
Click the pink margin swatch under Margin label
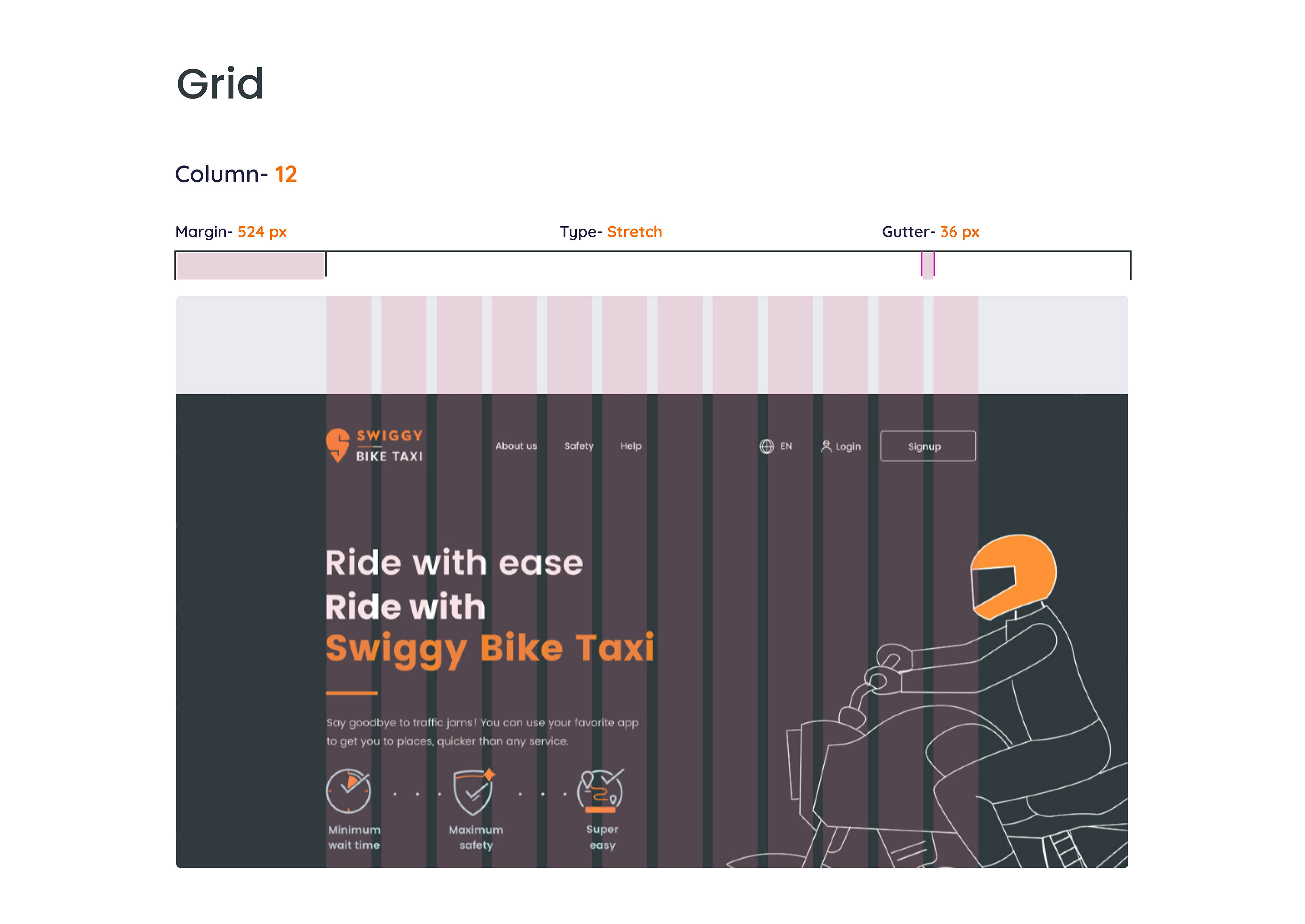pos(250,266)
